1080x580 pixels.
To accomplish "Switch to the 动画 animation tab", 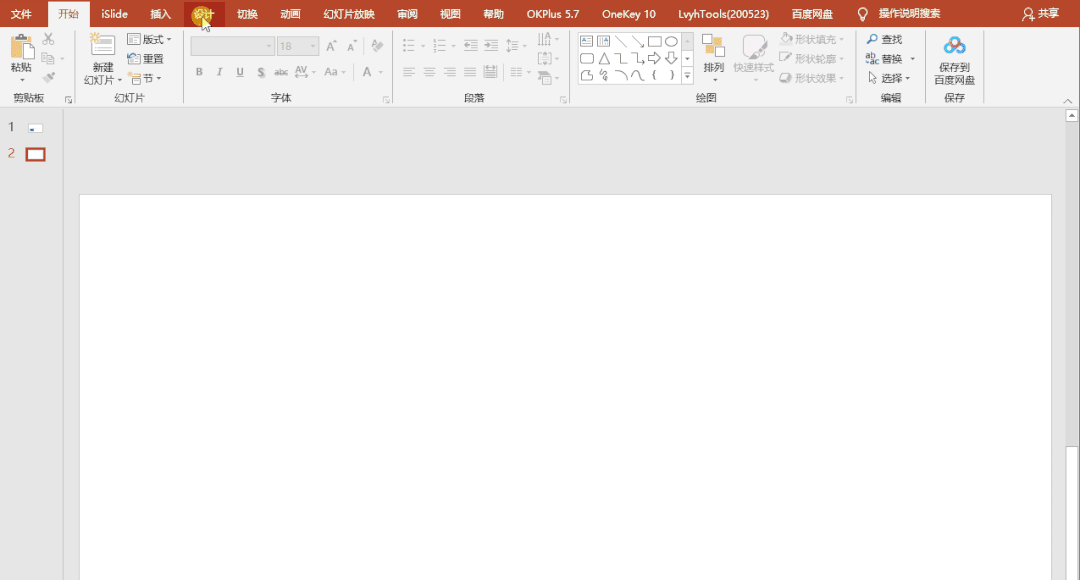I will [290, 14].
